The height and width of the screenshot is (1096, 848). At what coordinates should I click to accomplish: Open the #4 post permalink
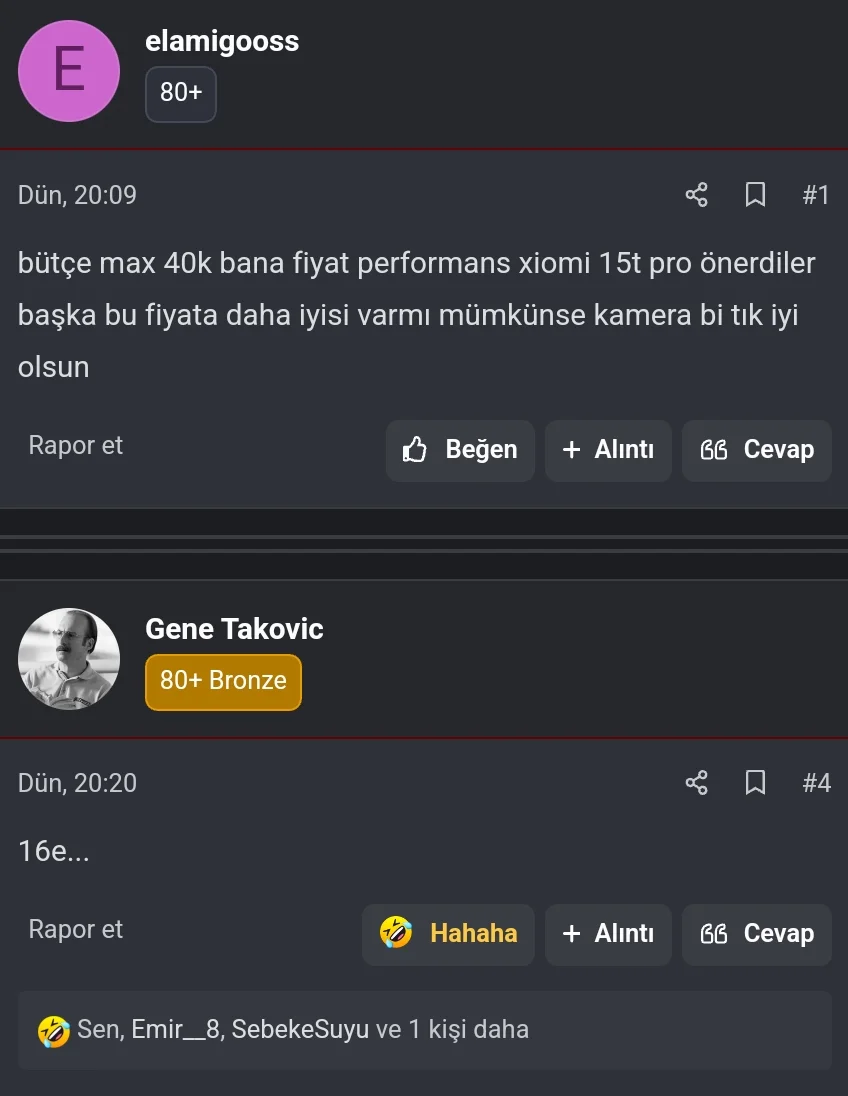(816, 782)
